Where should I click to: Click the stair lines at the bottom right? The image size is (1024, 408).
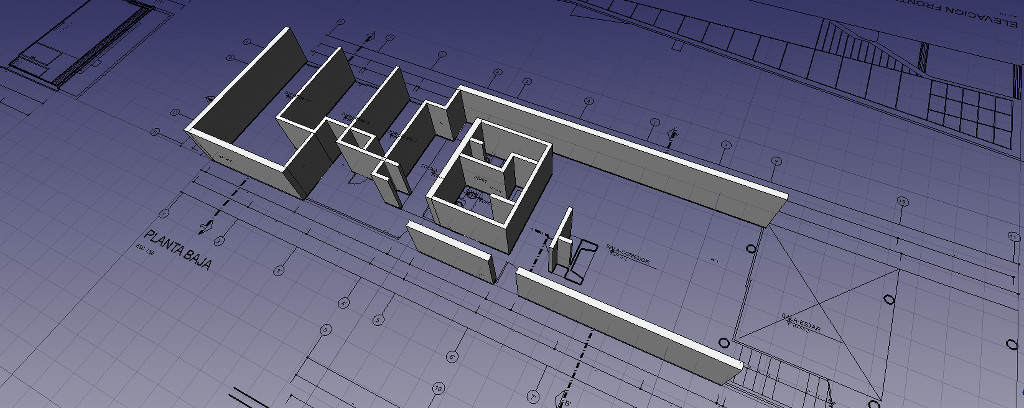(784, 375)
